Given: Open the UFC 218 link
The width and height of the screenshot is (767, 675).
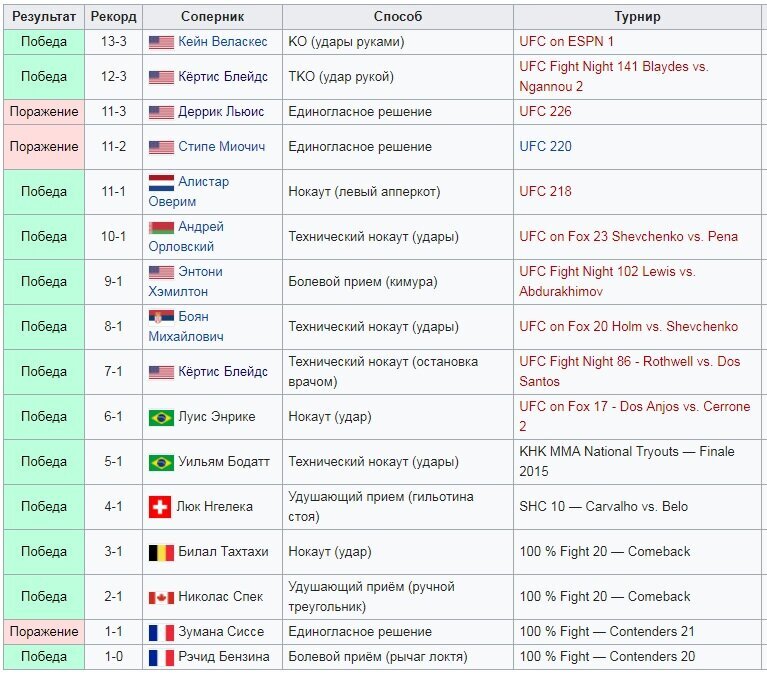Looking at the screenshot, I should pos(545,191).
